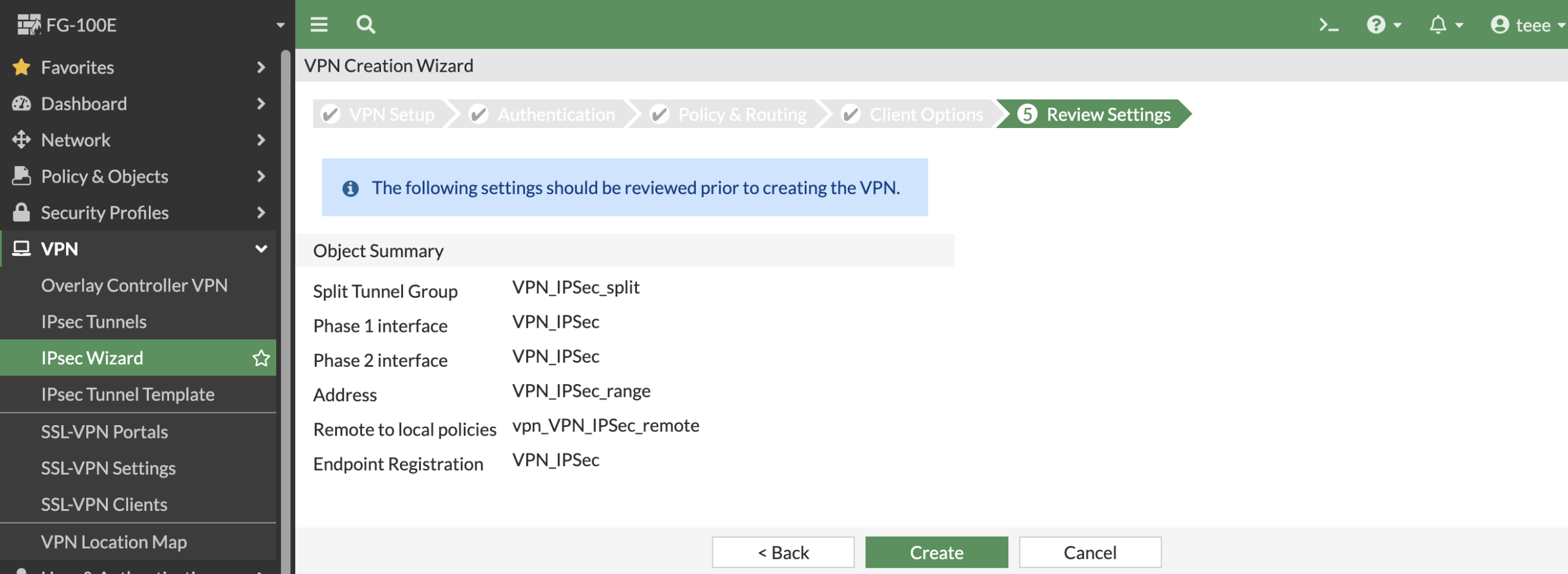Open SSL-VPN Settings in the sidebar
This screenshot has width=1568, height=574.
(x=108, y=468)
